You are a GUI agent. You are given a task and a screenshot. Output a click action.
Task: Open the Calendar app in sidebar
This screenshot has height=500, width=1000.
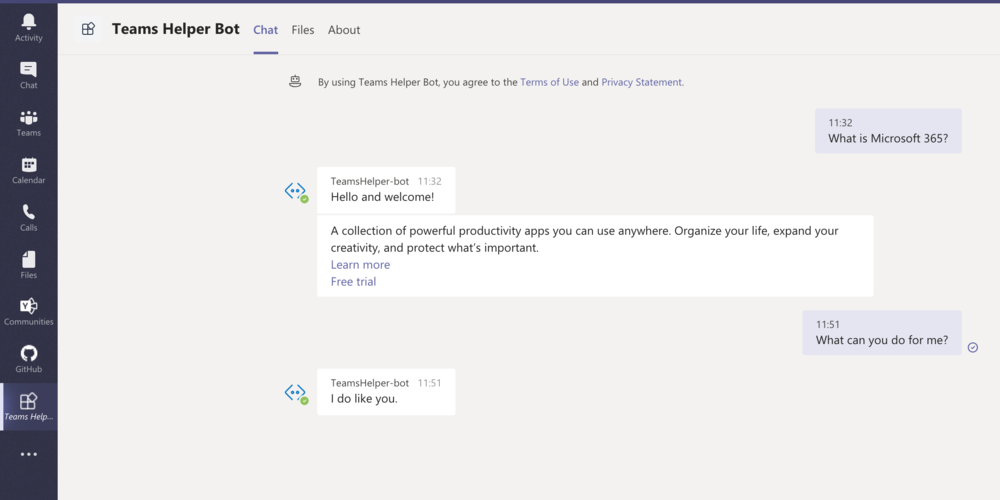[29, 170]
